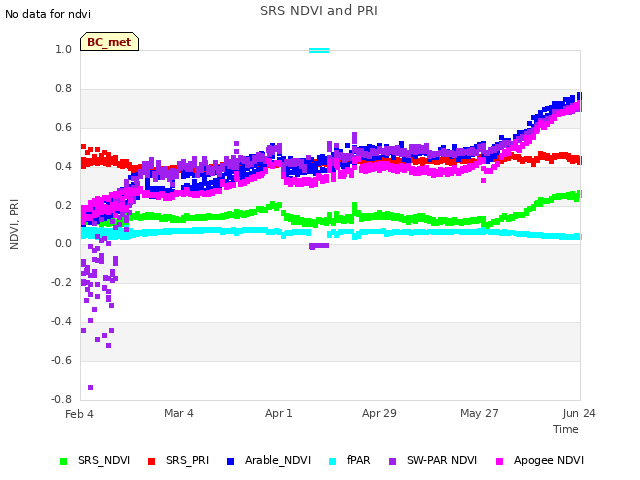Click the -0.2 y-axis tick label
Screen dimensions: 640x480
pos(61,282)
